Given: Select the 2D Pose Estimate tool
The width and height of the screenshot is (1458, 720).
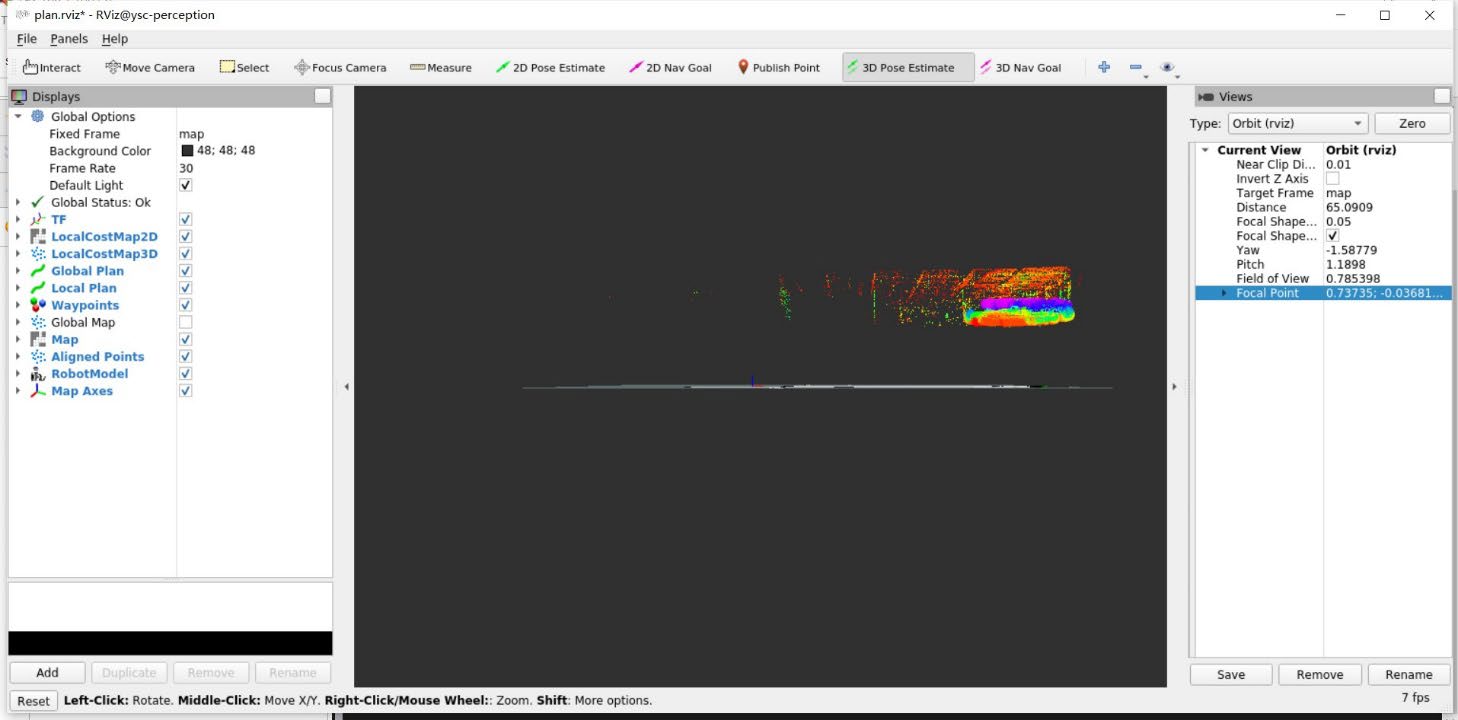Looking at the screenshot, I should pyautogui.click(x=551, y=68).
